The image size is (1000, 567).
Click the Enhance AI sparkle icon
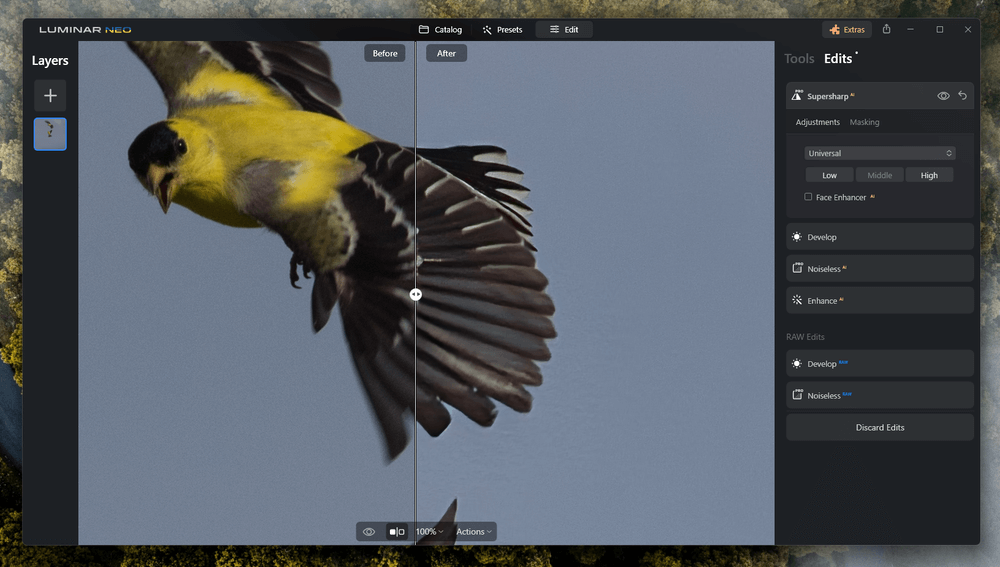[797, 300]
